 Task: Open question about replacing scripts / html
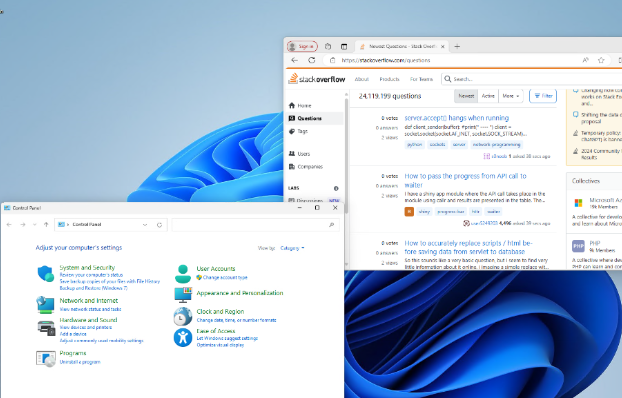468,247
